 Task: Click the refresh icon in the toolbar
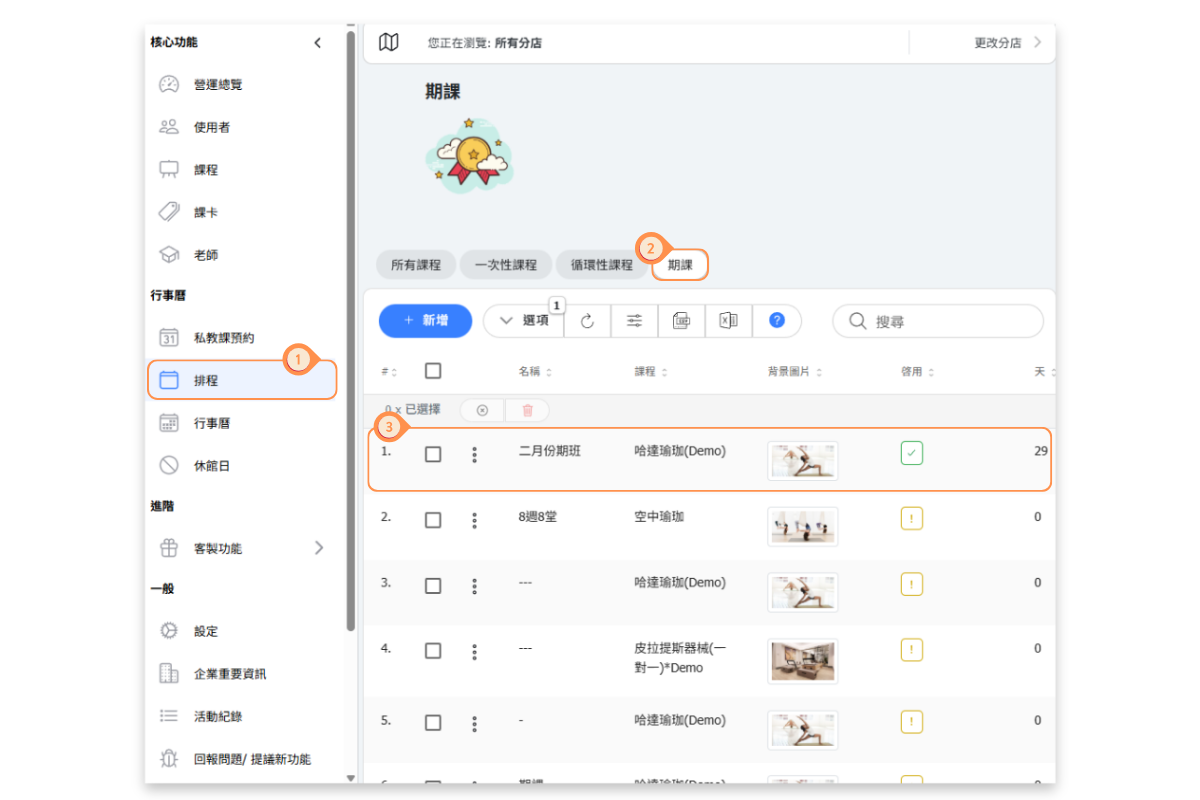click(587, 321)
